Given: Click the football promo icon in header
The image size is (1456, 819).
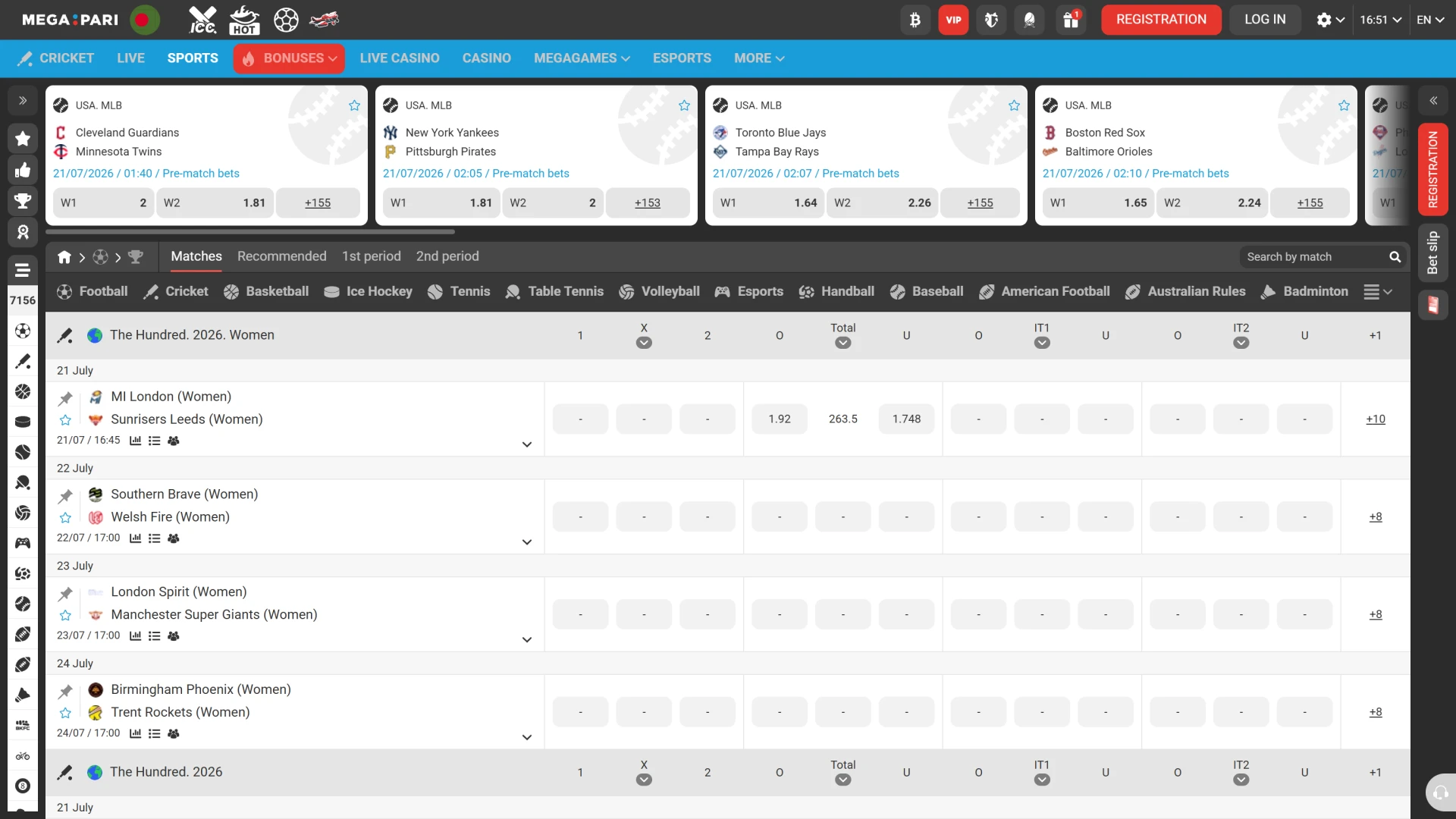Looking at the screenshot, I should pyautogui.click(x=286, y=20).
